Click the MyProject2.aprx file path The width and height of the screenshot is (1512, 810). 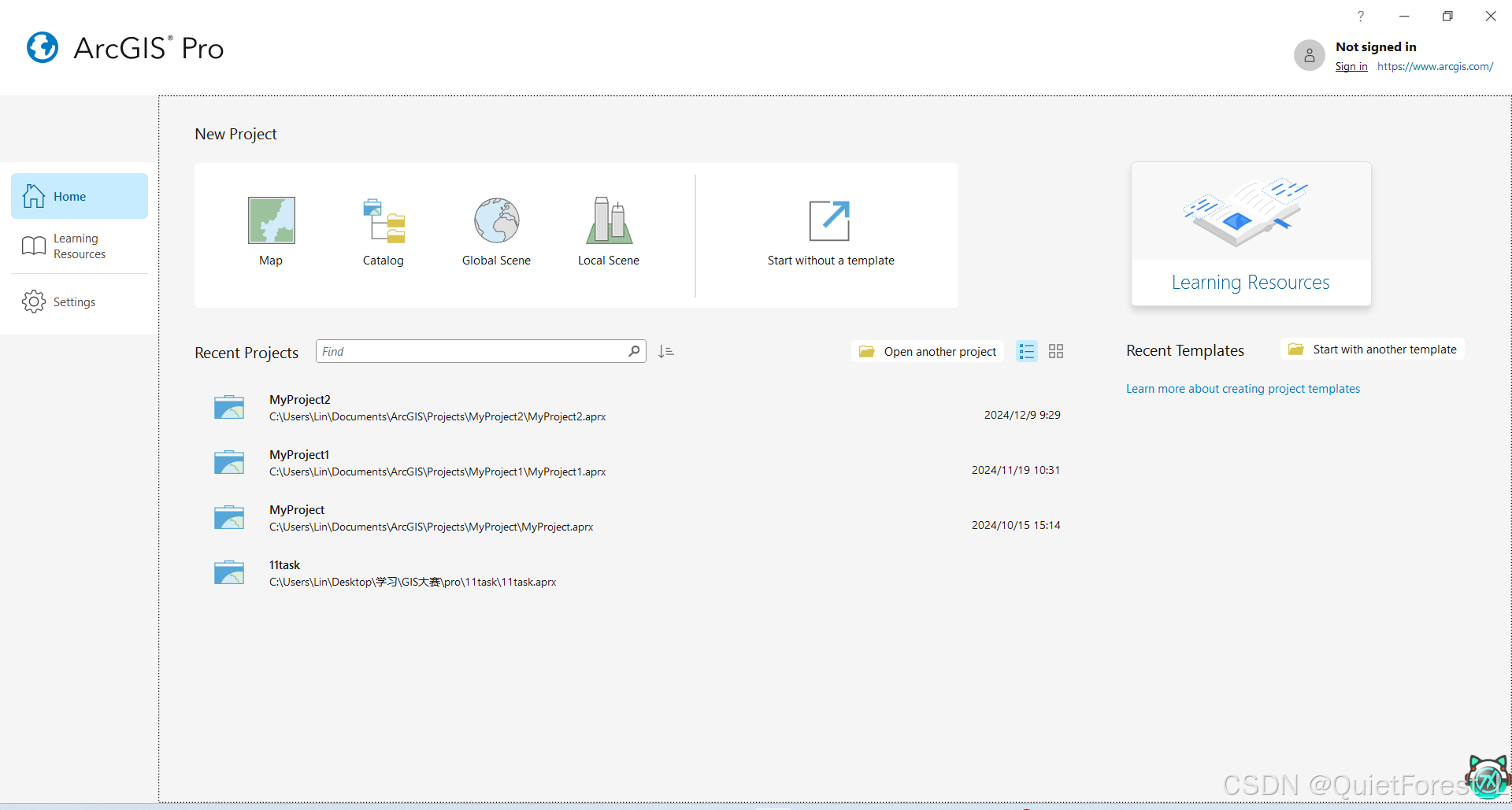tap(438, 417)
